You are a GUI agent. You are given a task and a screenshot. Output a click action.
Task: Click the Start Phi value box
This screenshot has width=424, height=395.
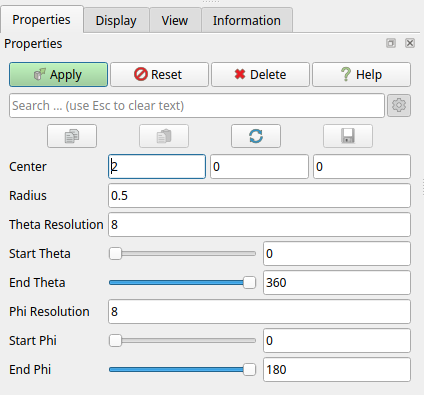tap(337, 341)
